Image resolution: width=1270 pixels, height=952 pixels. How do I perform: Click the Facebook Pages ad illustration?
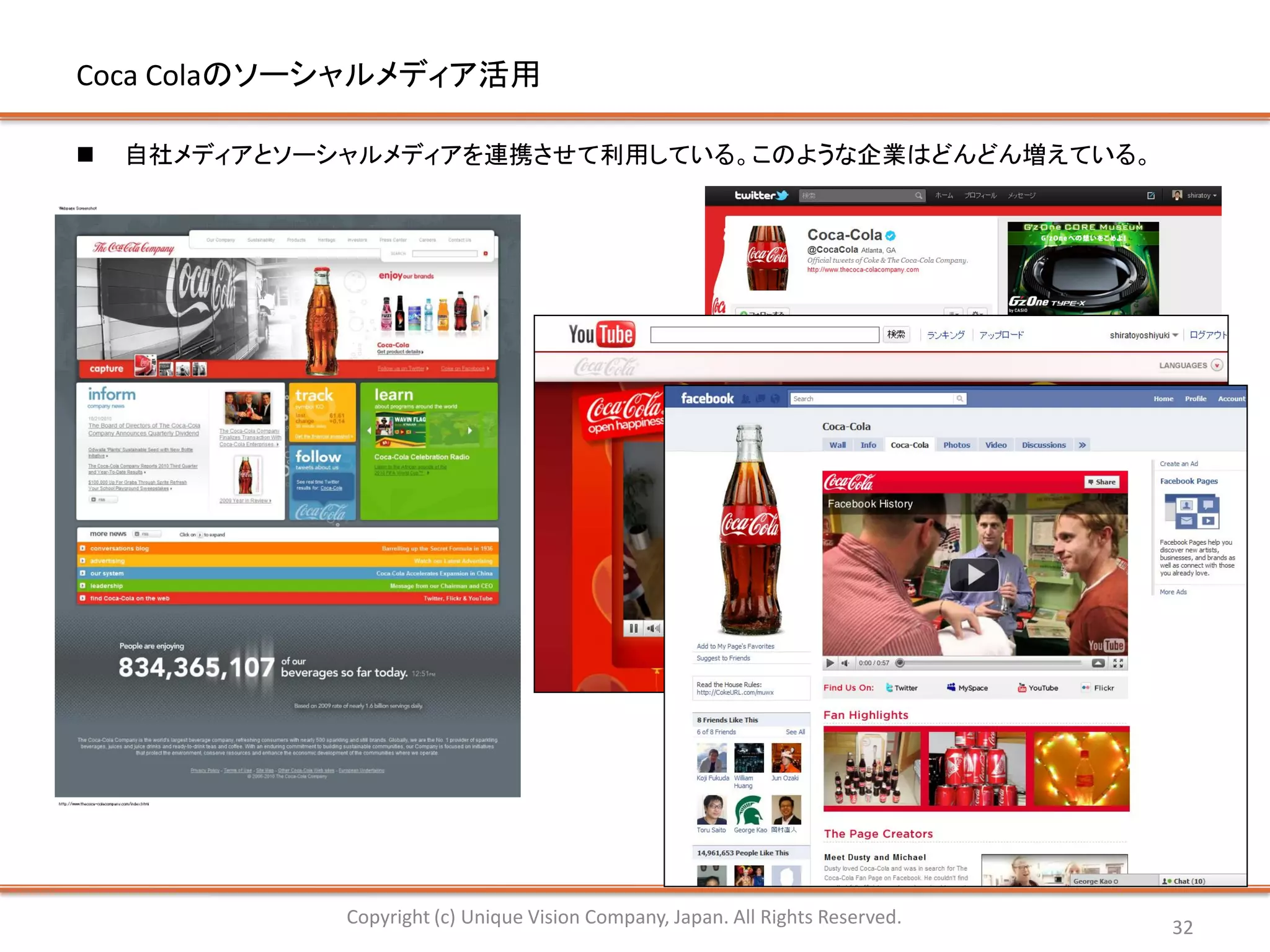click(x=1191, y=512)
